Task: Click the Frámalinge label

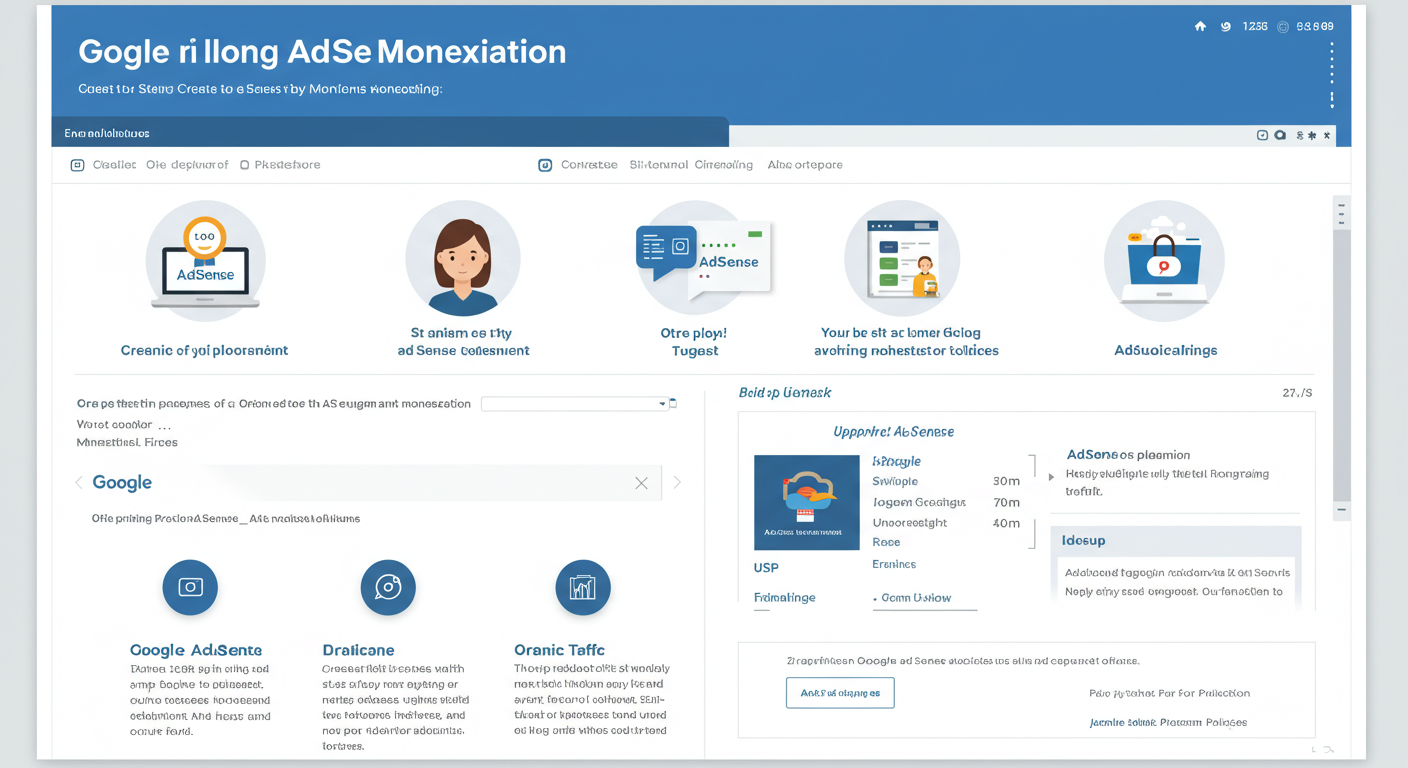Action: 784,598
